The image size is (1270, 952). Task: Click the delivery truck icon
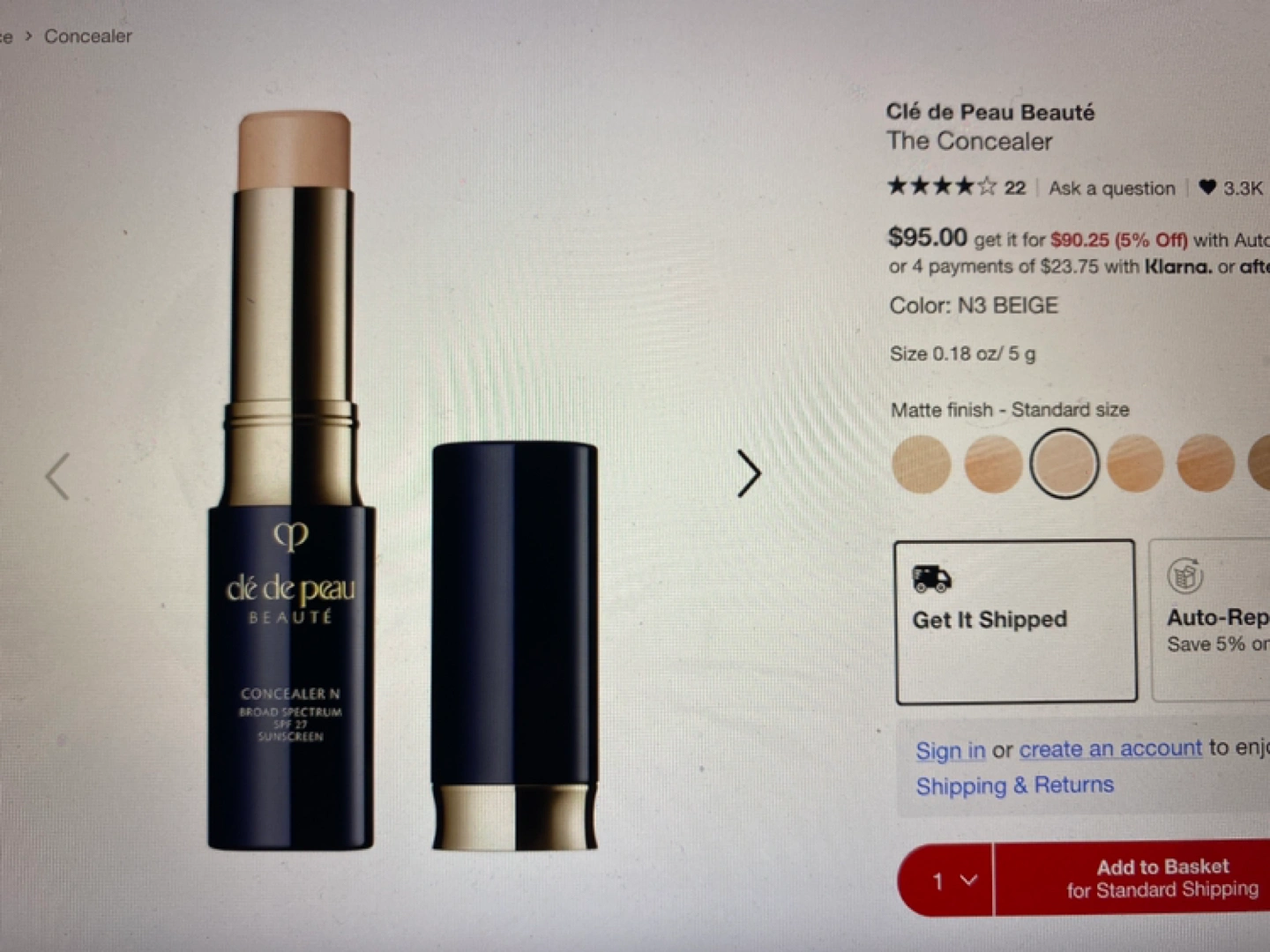click(x=931, y=578)
